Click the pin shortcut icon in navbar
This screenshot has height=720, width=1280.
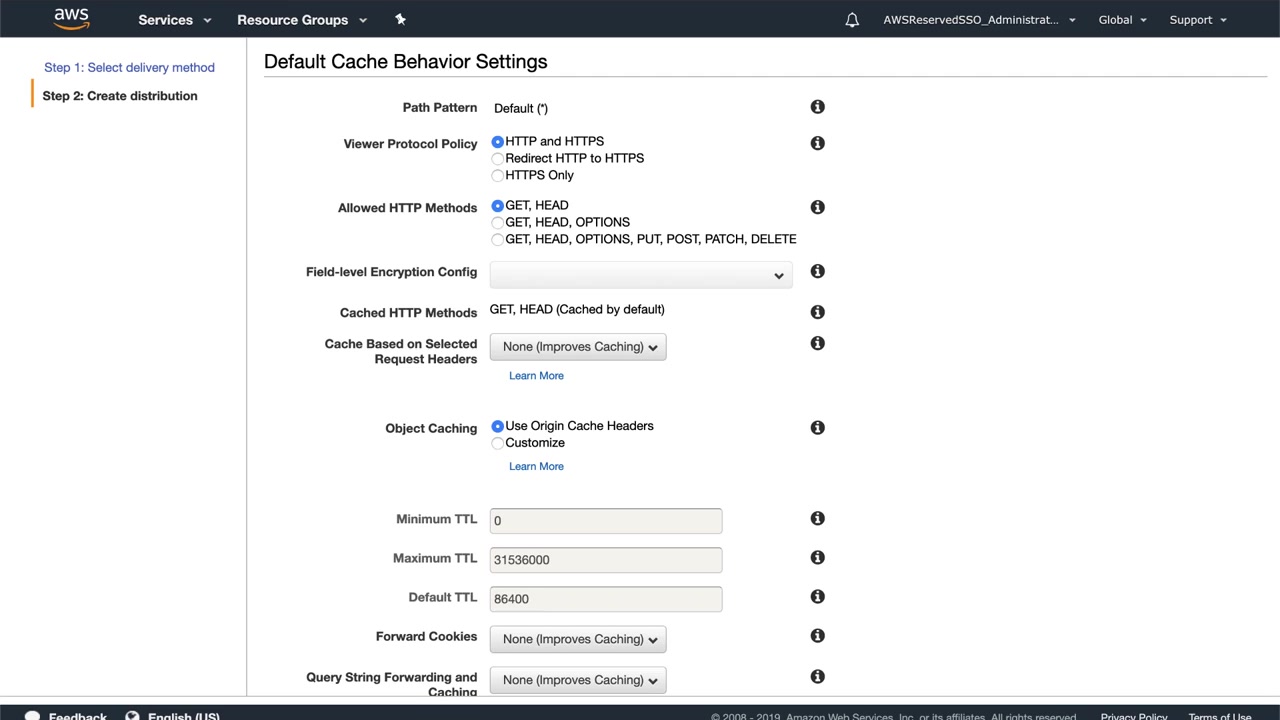[401, 19]
